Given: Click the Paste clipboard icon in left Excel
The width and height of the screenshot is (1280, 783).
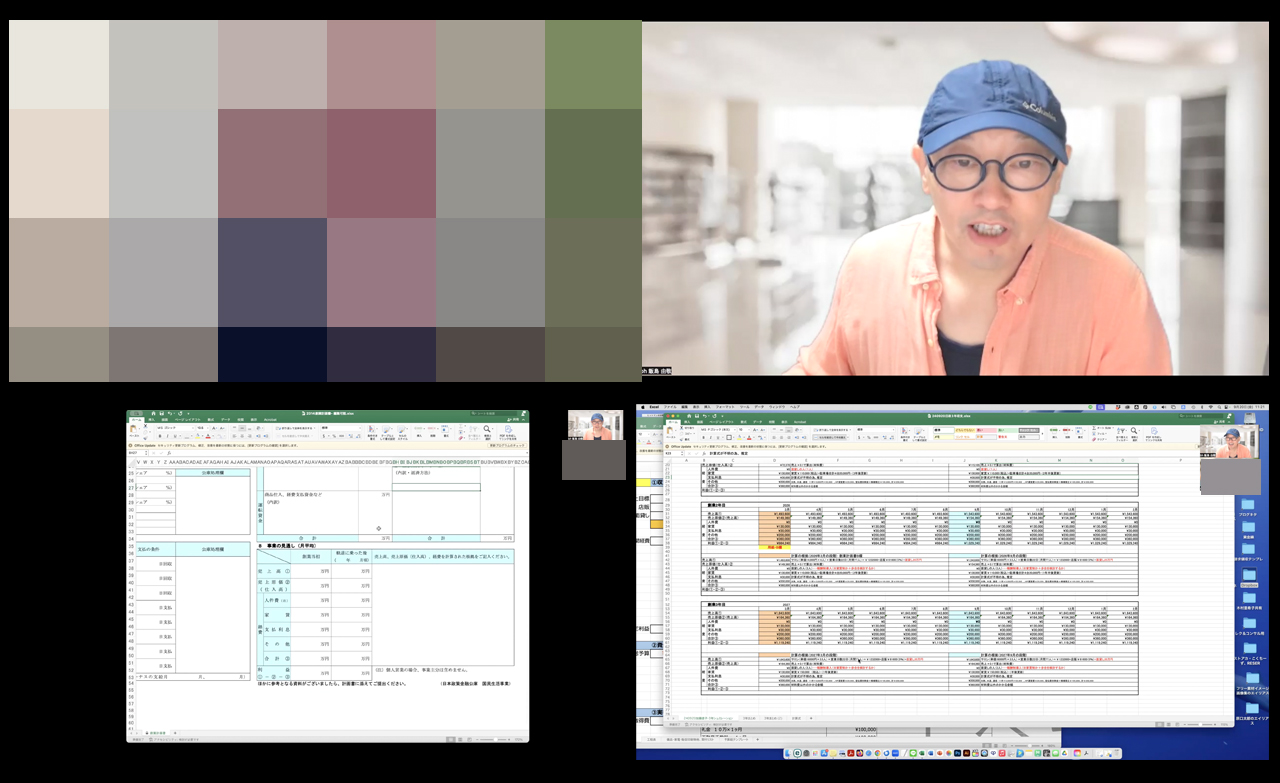Looking at the screenshot, I should (133, 428).
